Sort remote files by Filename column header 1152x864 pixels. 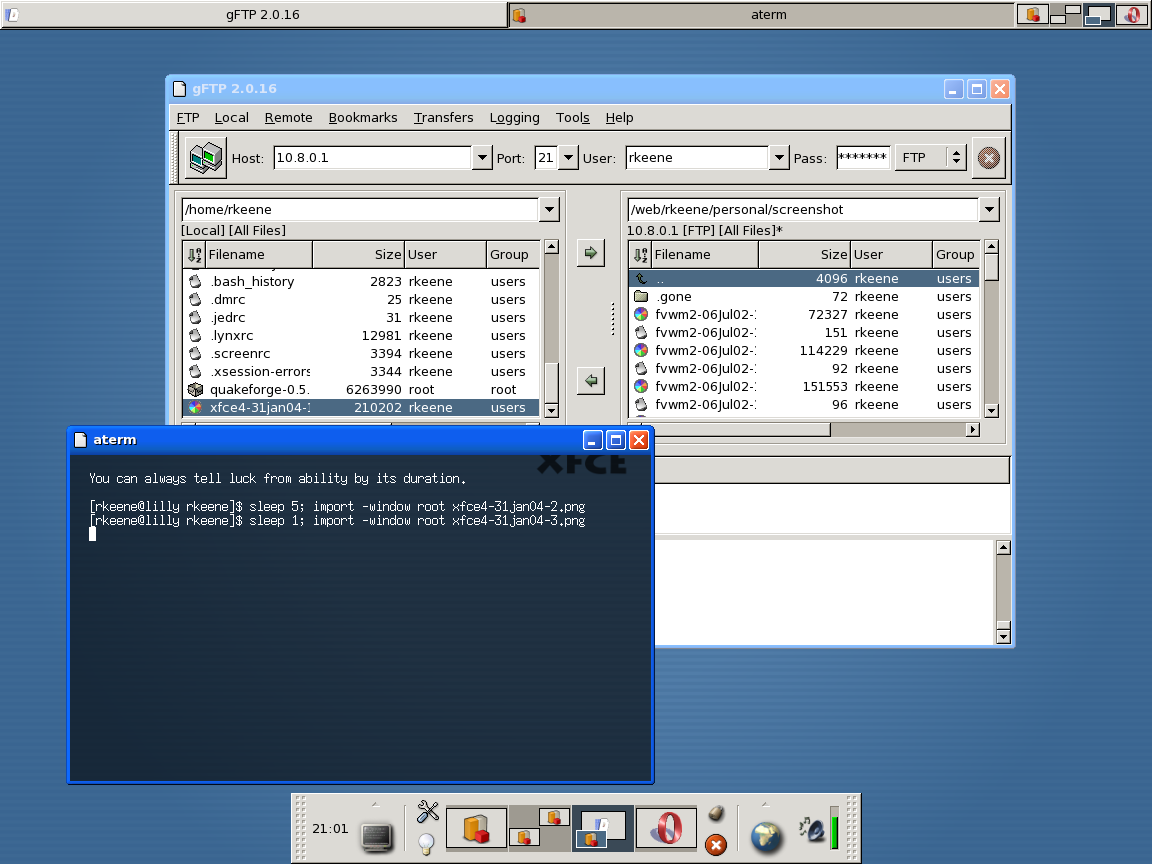[705, 255]
